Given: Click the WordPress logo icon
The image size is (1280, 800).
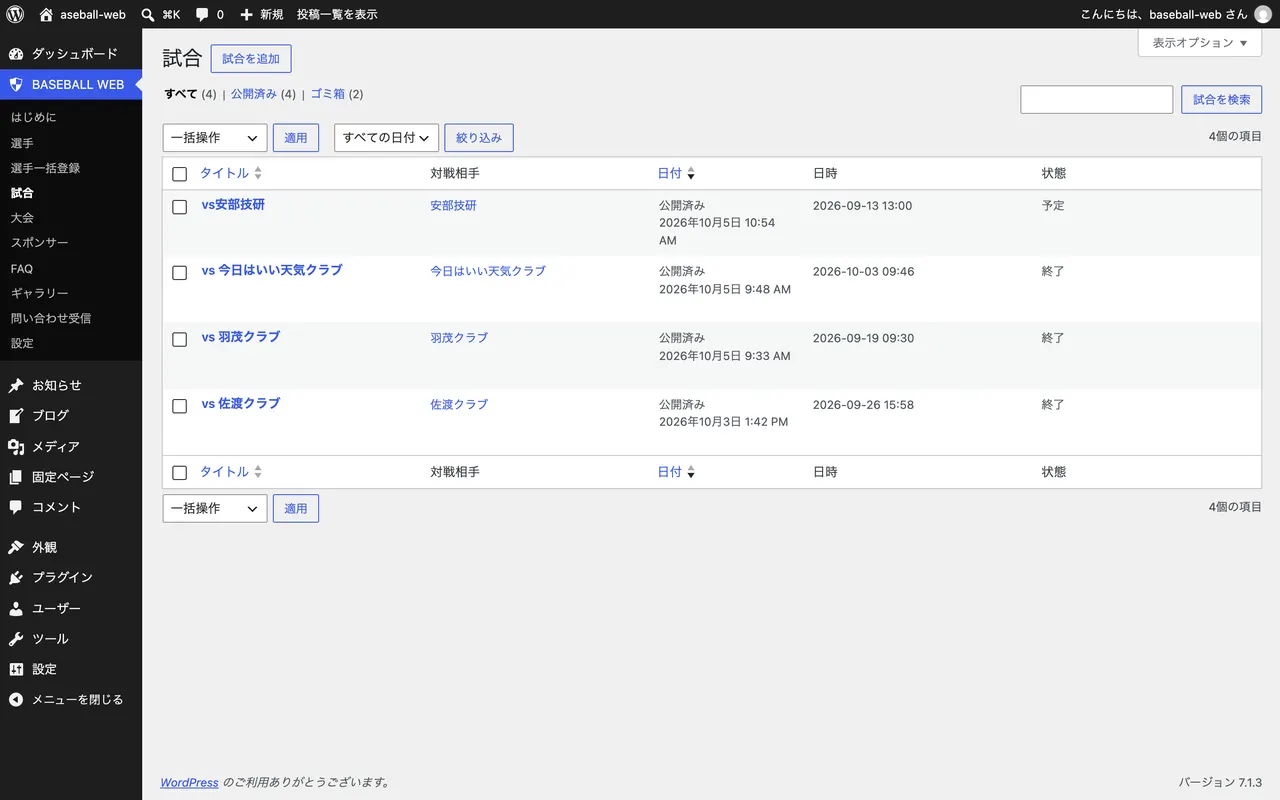Looking at the screenshot, I should click(x=15, y=14).
